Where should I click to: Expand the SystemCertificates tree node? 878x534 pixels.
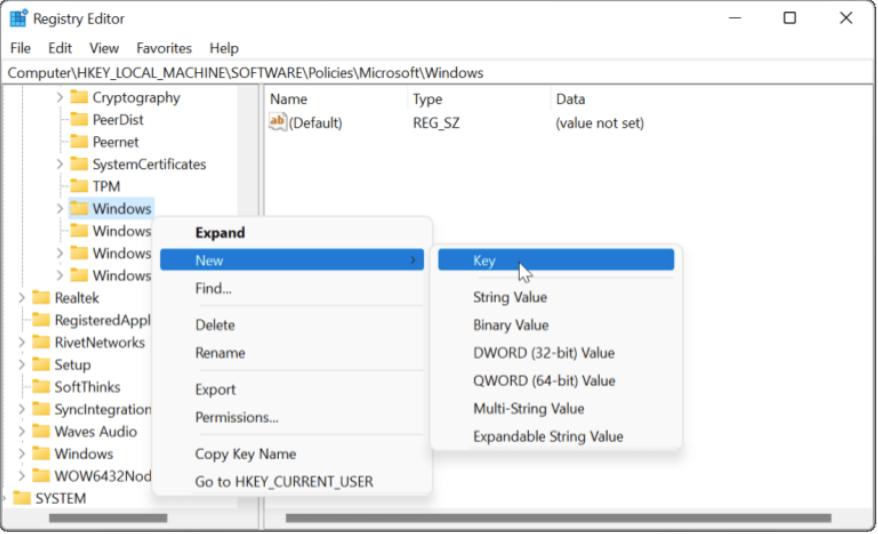pyautogui.click(x=60, y=164)
